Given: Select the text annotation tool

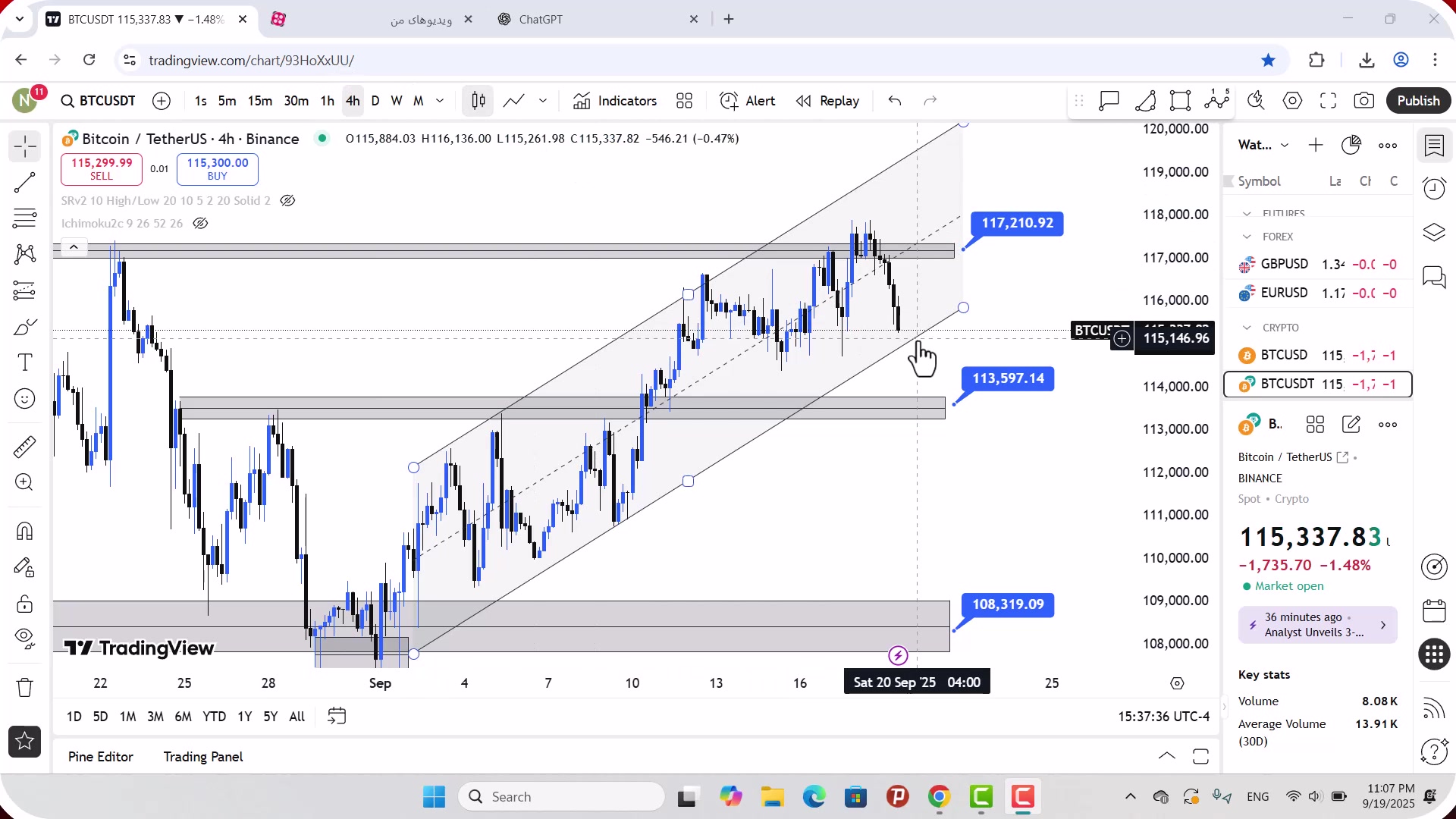Looking at the screenshot, I should pos(25,362).
